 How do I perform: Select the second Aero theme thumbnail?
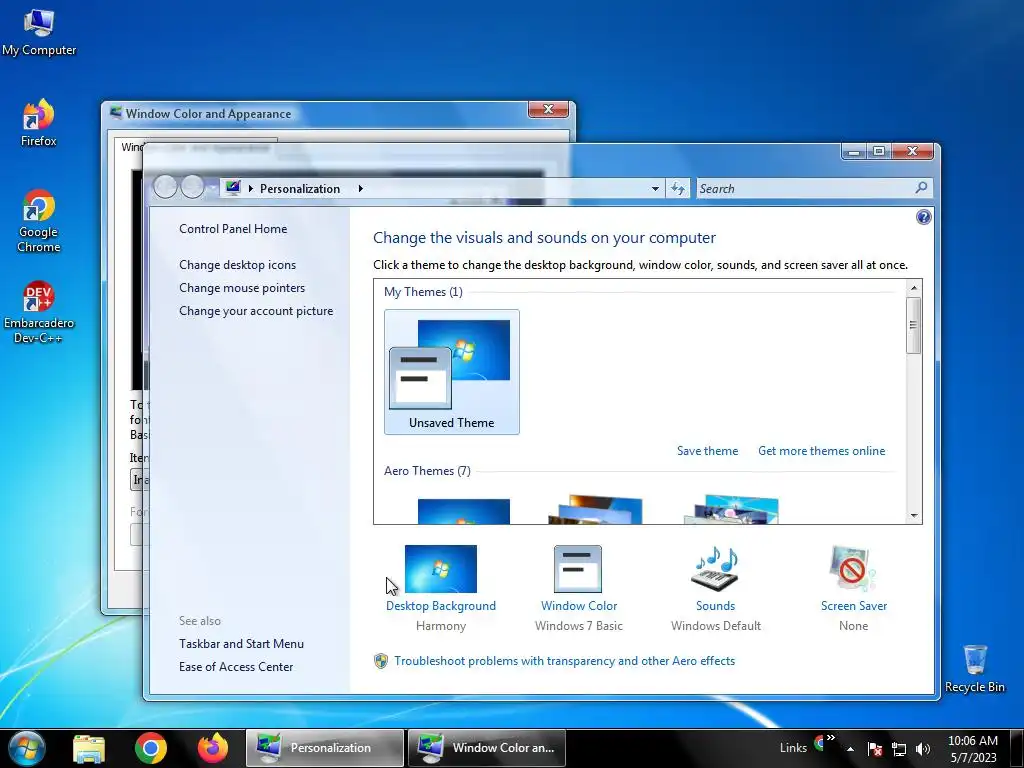pos(596,509)
